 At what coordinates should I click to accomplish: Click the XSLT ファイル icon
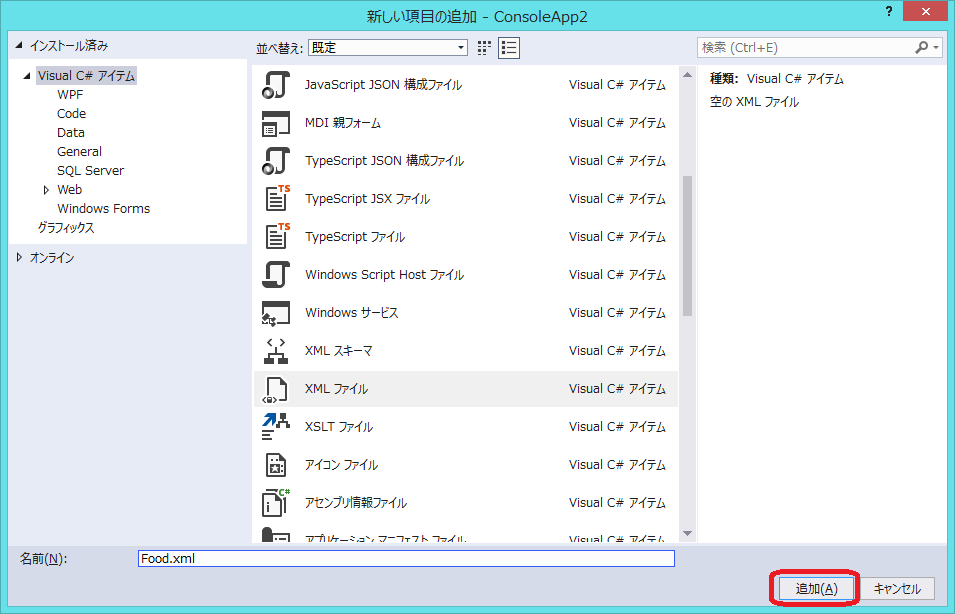(x=276, y=426)
